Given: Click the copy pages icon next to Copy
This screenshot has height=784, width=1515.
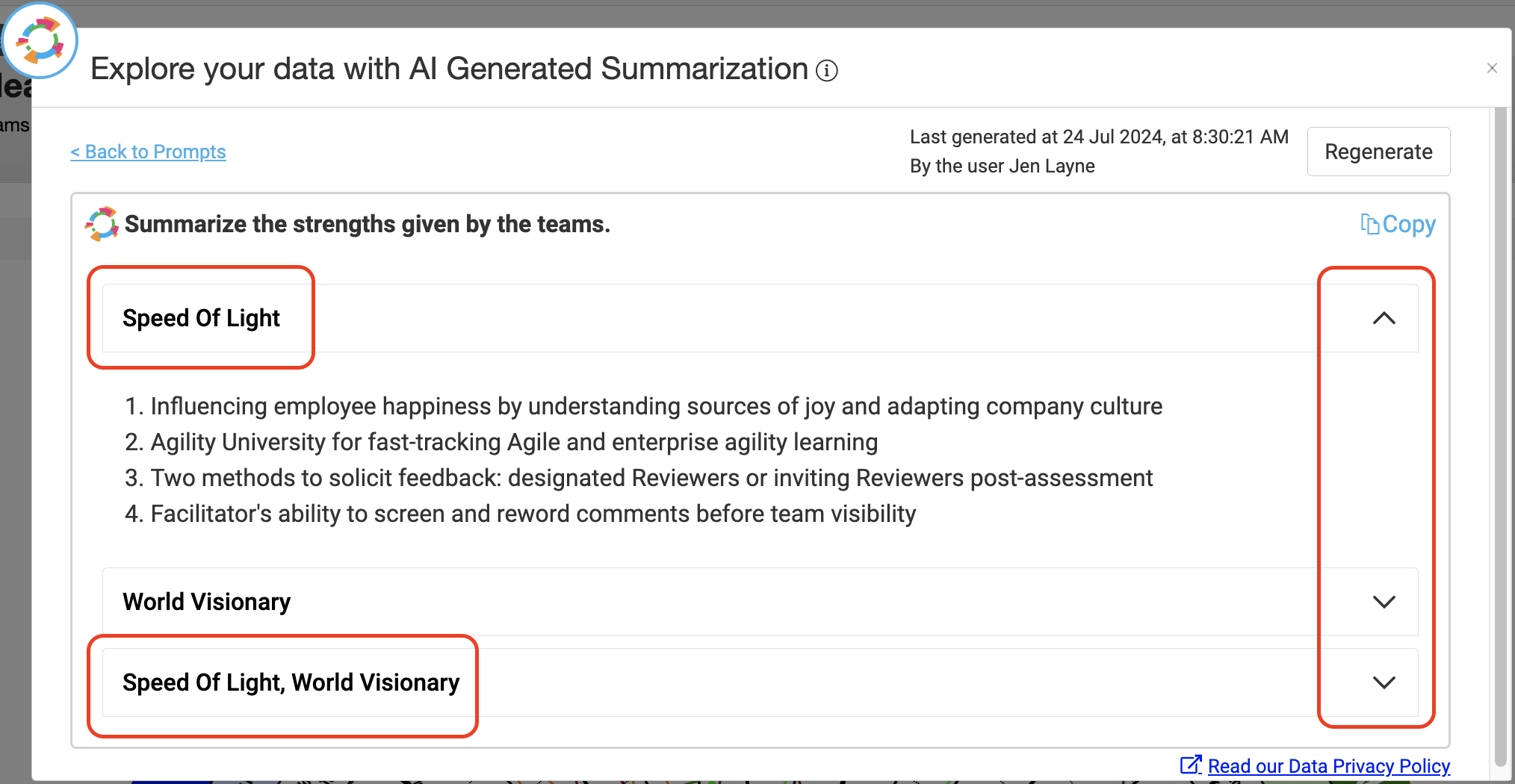Looking at the screenshot, I should click(1369, 224).
